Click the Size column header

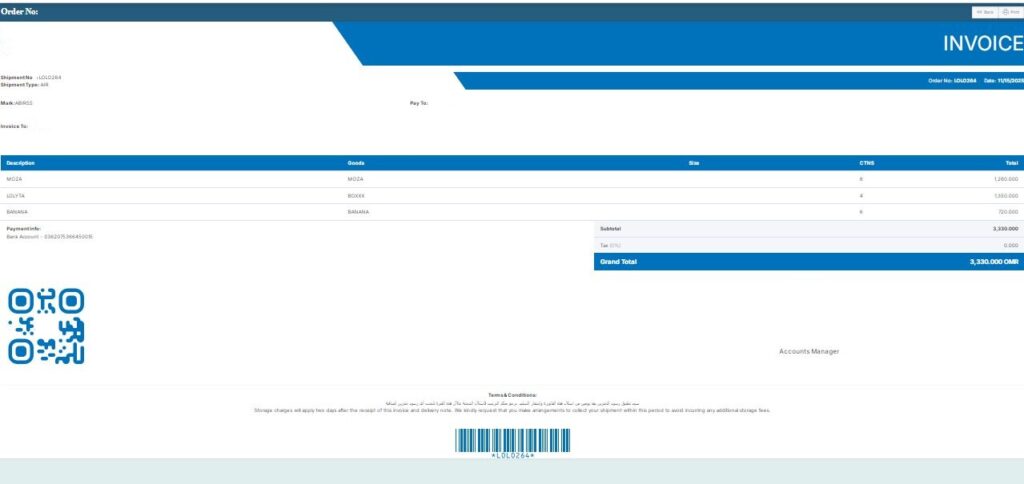pos(694,162)
